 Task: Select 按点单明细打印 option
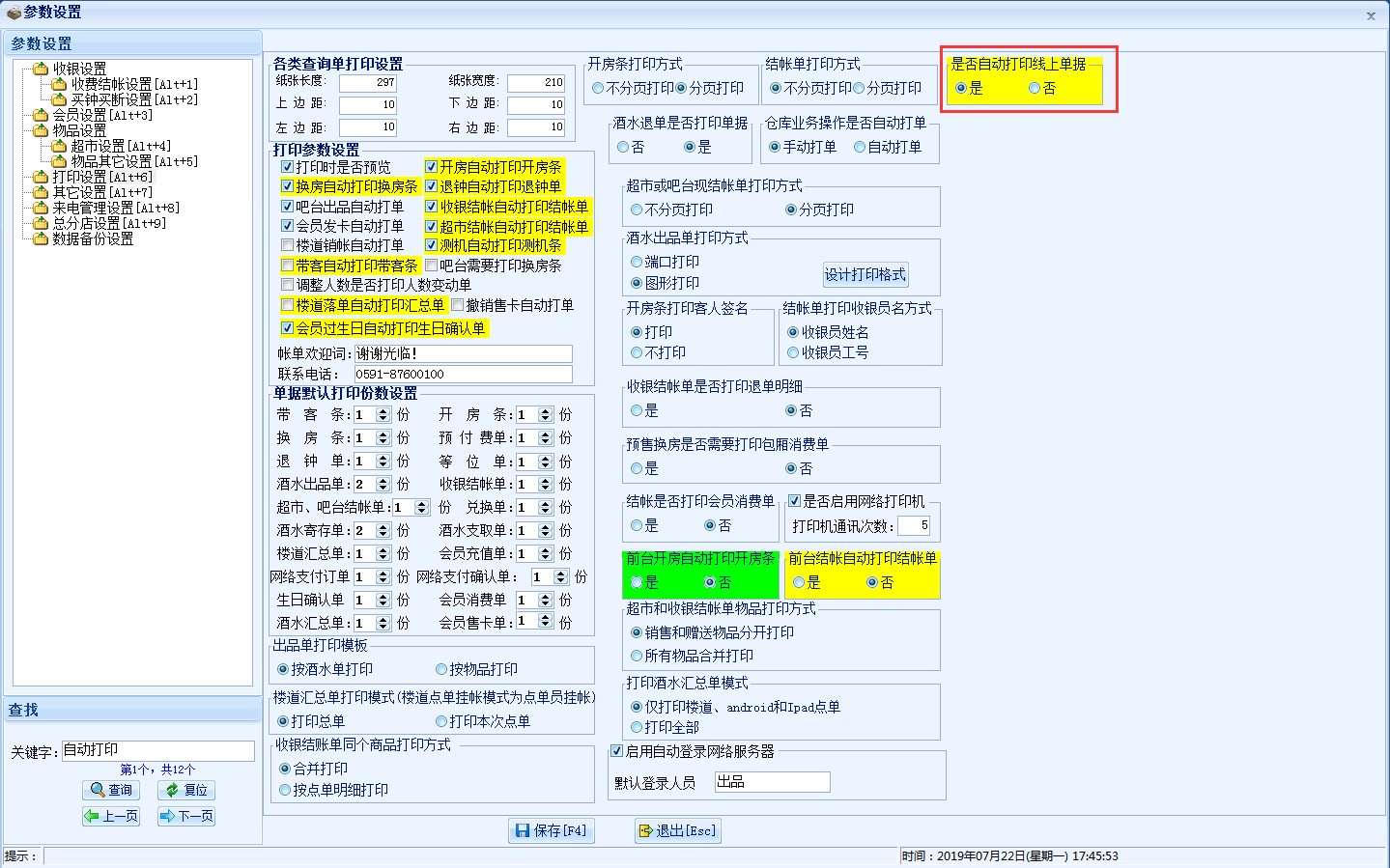click(285, 790)
